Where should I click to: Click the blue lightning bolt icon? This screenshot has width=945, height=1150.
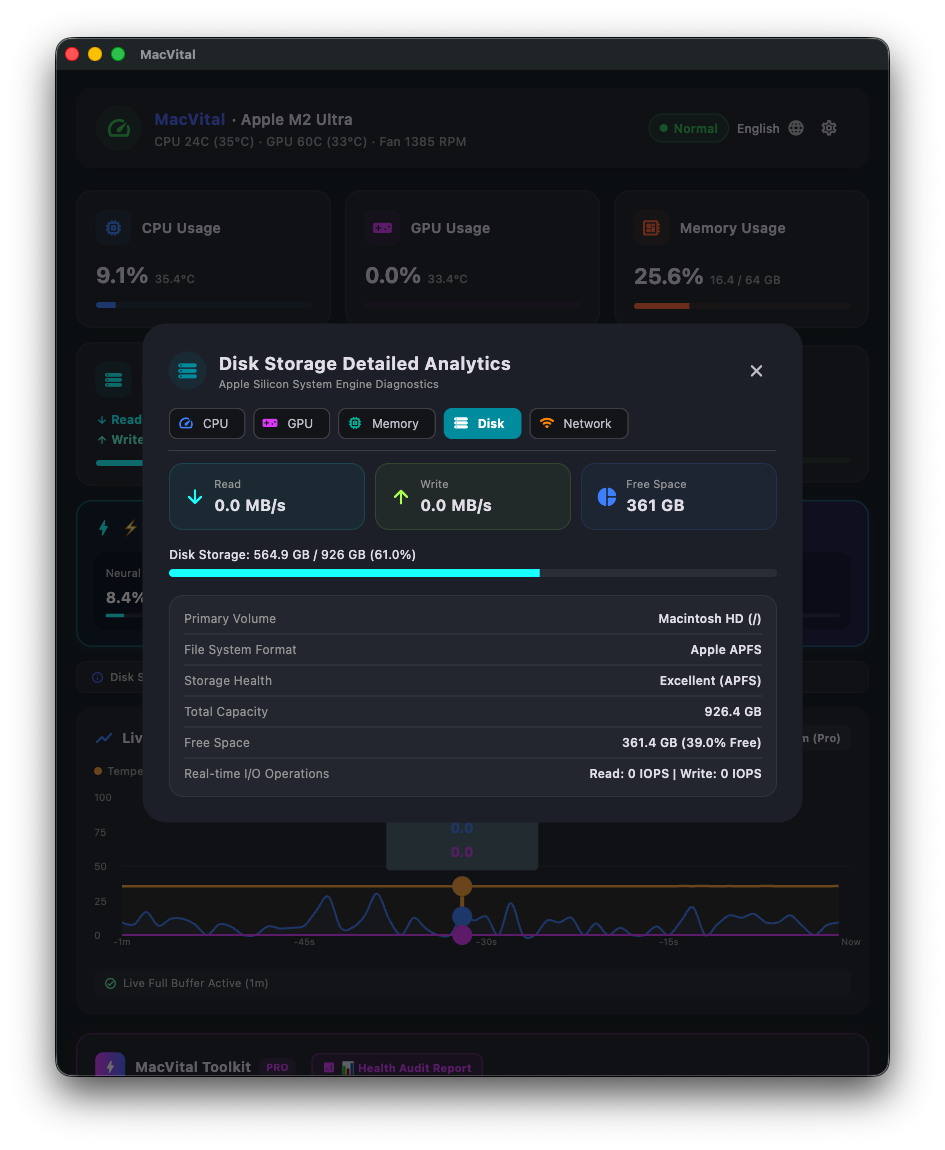tap(103, 527)
